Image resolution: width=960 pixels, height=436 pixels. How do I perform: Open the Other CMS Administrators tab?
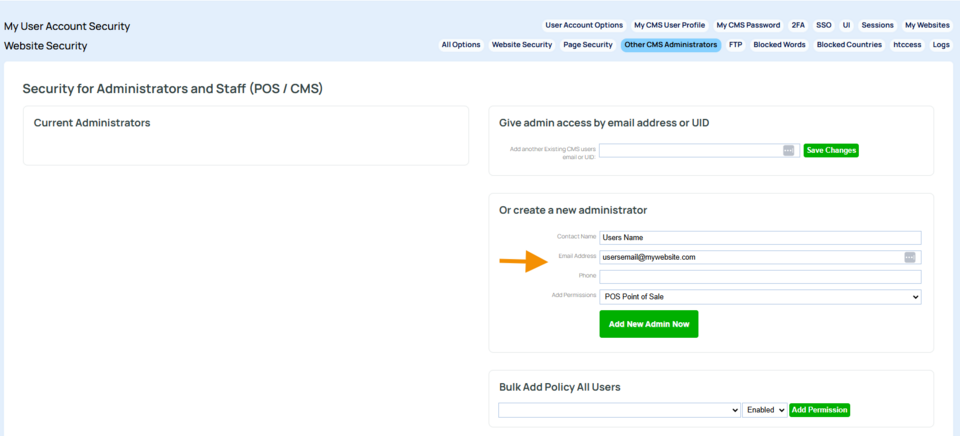pos(671,45)
